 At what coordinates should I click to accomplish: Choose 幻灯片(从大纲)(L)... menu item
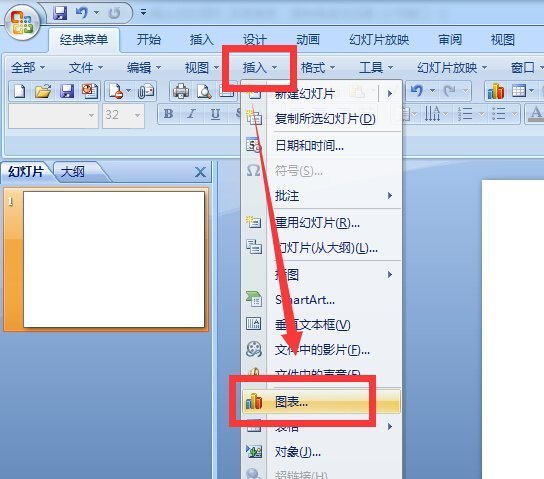coord(321,248)
